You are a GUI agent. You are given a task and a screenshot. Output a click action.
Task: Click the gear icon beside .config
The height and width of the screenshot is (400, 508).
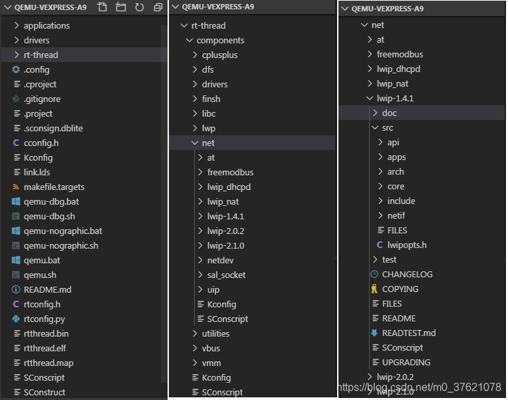tap(16, 69)
